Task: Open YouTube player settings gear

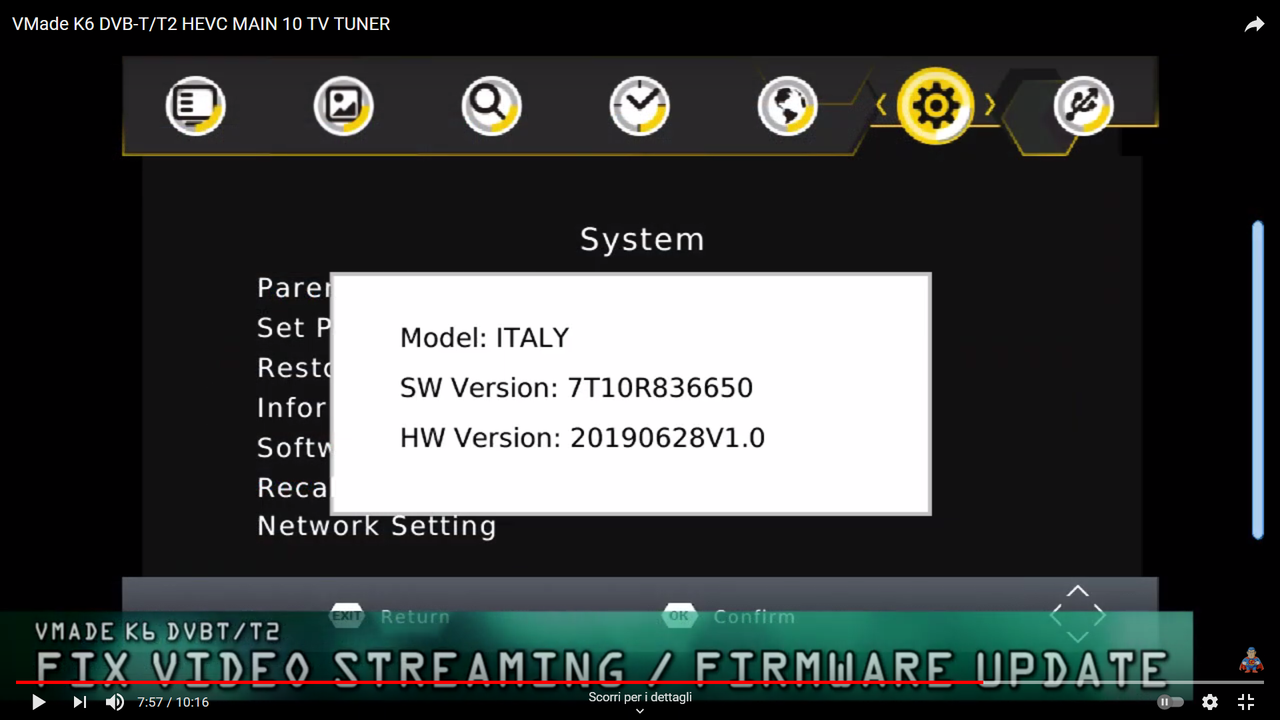Action: (x=1210, y=702)
